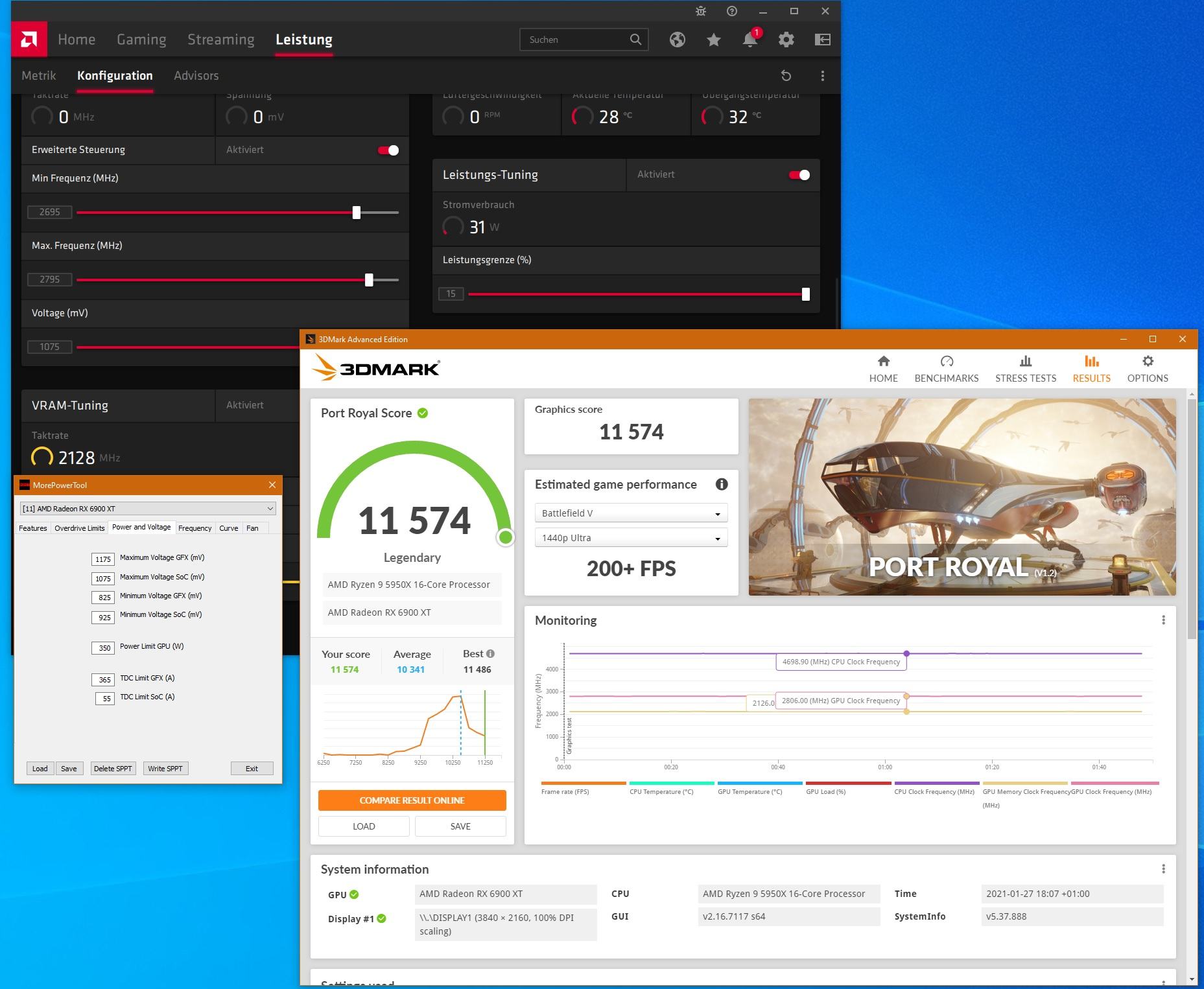Screen dimensions: 1204x989
Task: Toggle Frame rate (FPS) graph legend
Action: coord(584,787)
